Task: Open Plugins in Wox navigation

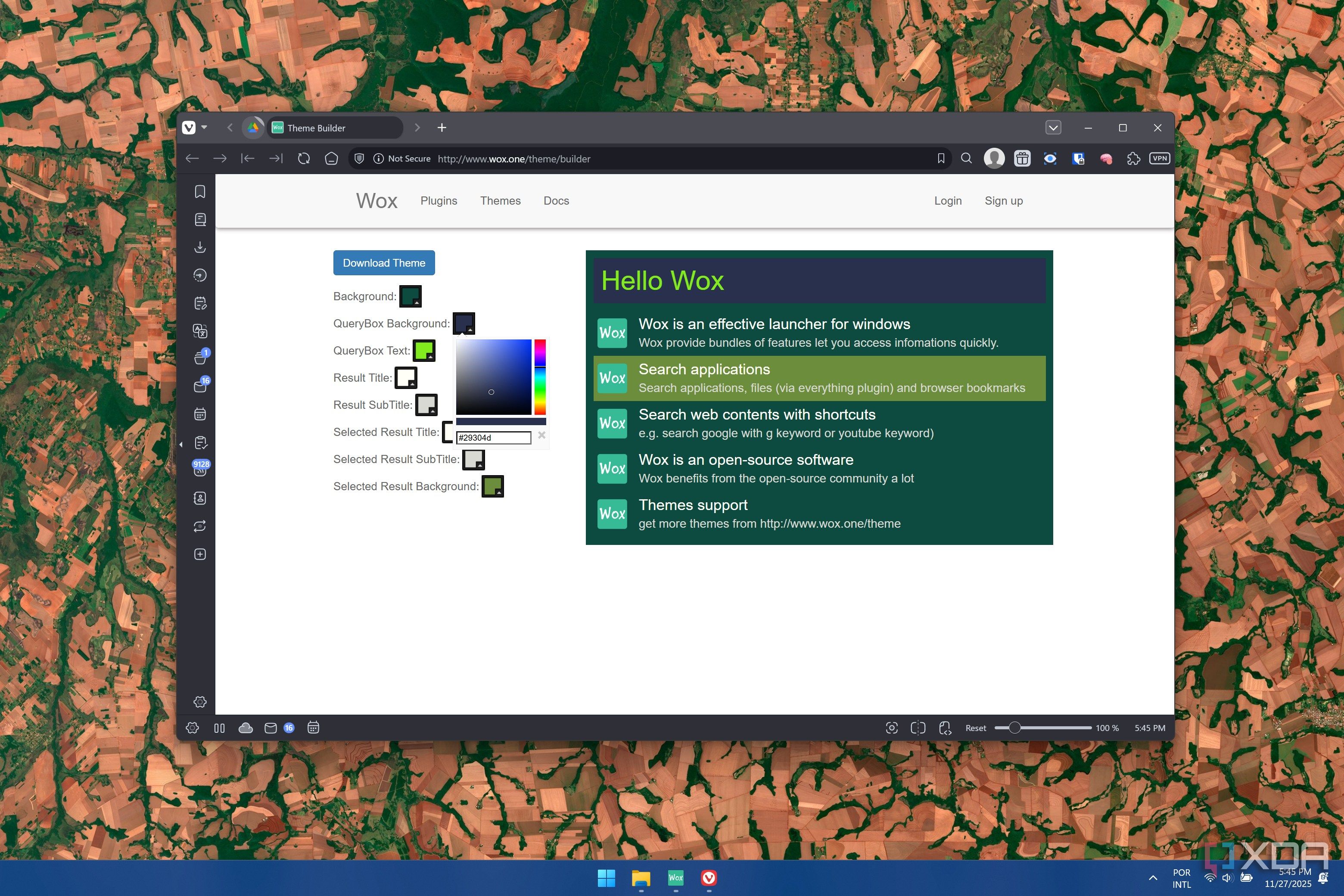Action: [x=439, y=201]
